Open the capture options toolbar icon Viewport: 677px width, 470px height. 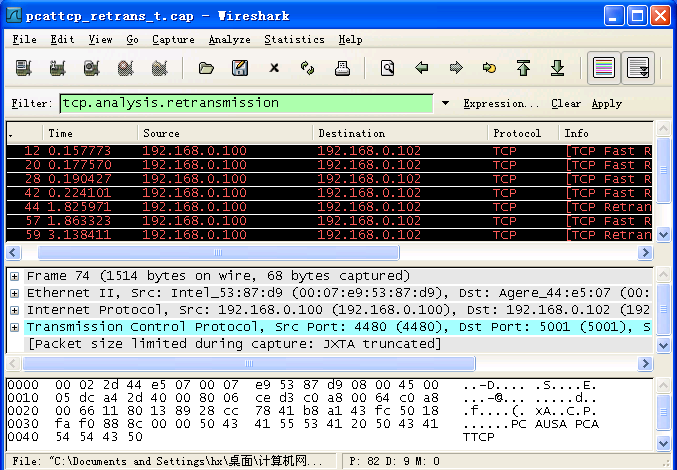tap(57, 68)
